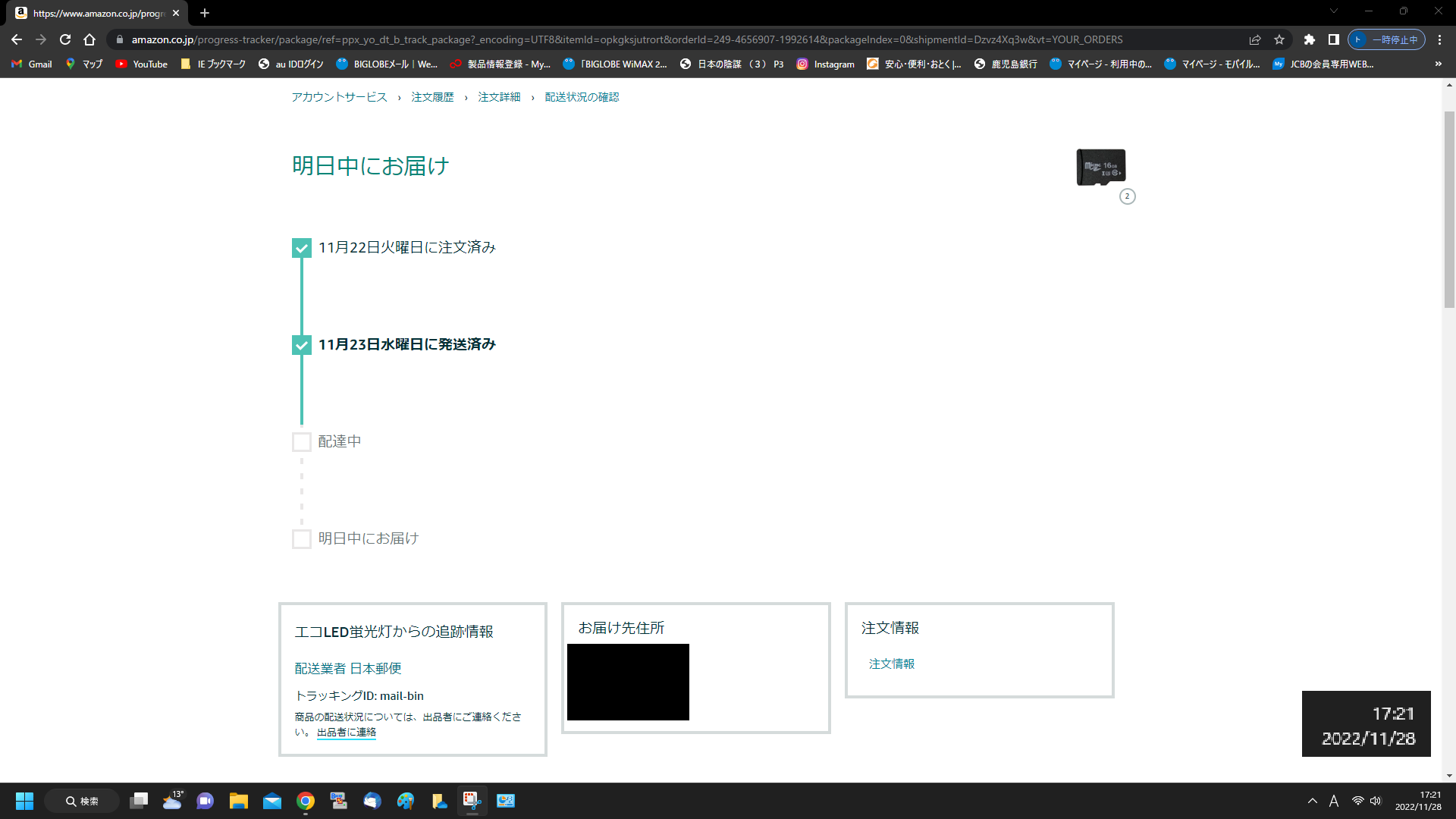Viewport: 1456px width, 819px height.
Task: Expand the system tray hidden icons arrow
Action: 1312,801
